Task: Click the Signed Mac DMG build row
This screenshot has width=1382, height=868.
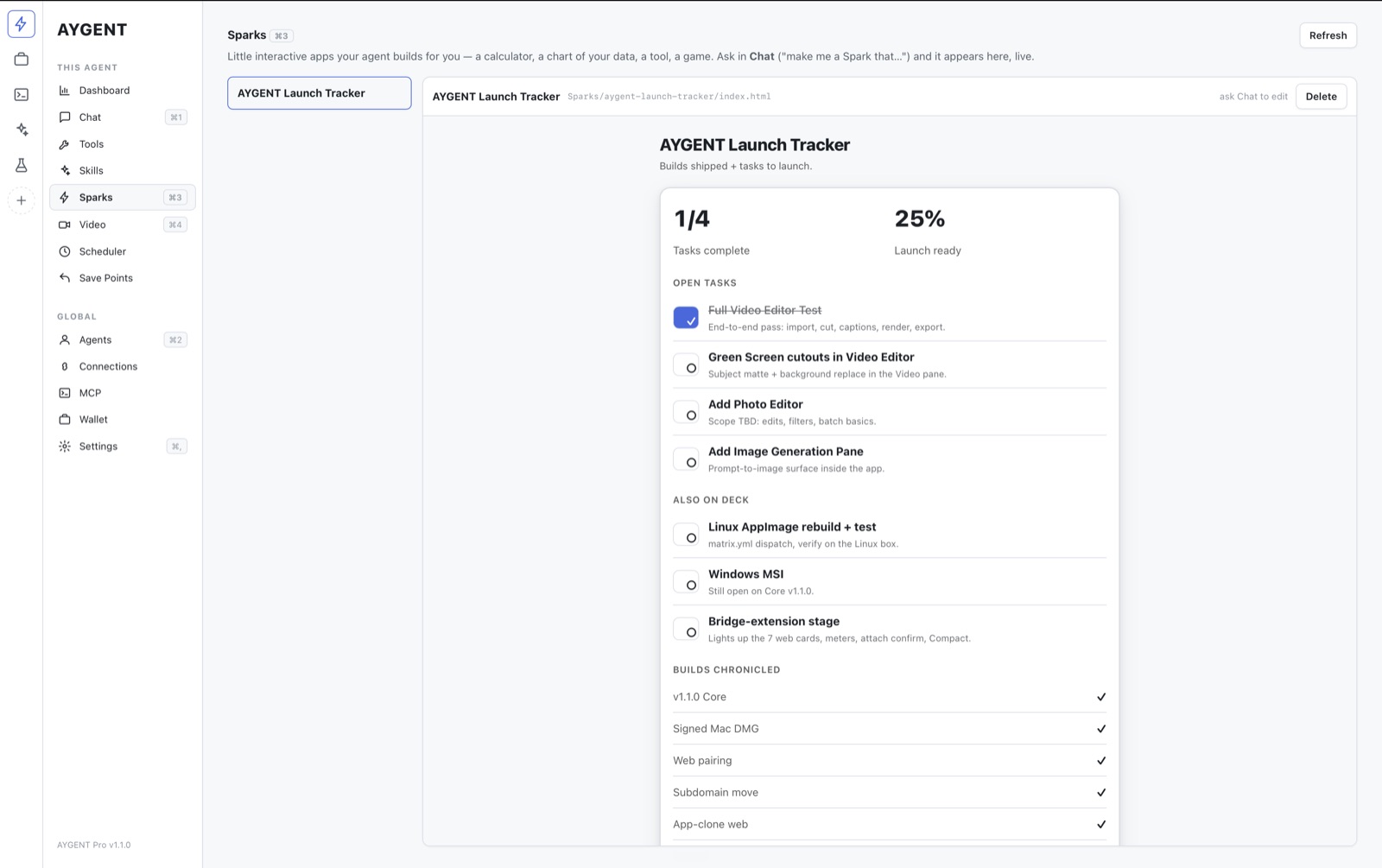Action: pos(890,729)
